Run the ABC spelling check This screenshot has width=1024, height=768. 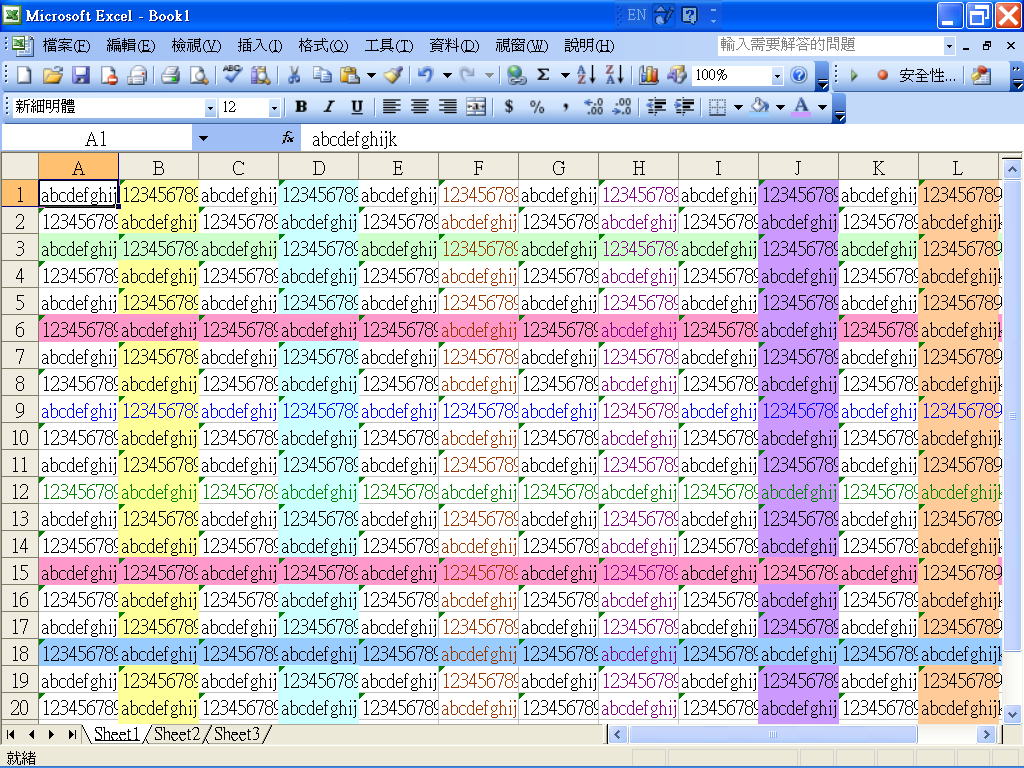232,76
